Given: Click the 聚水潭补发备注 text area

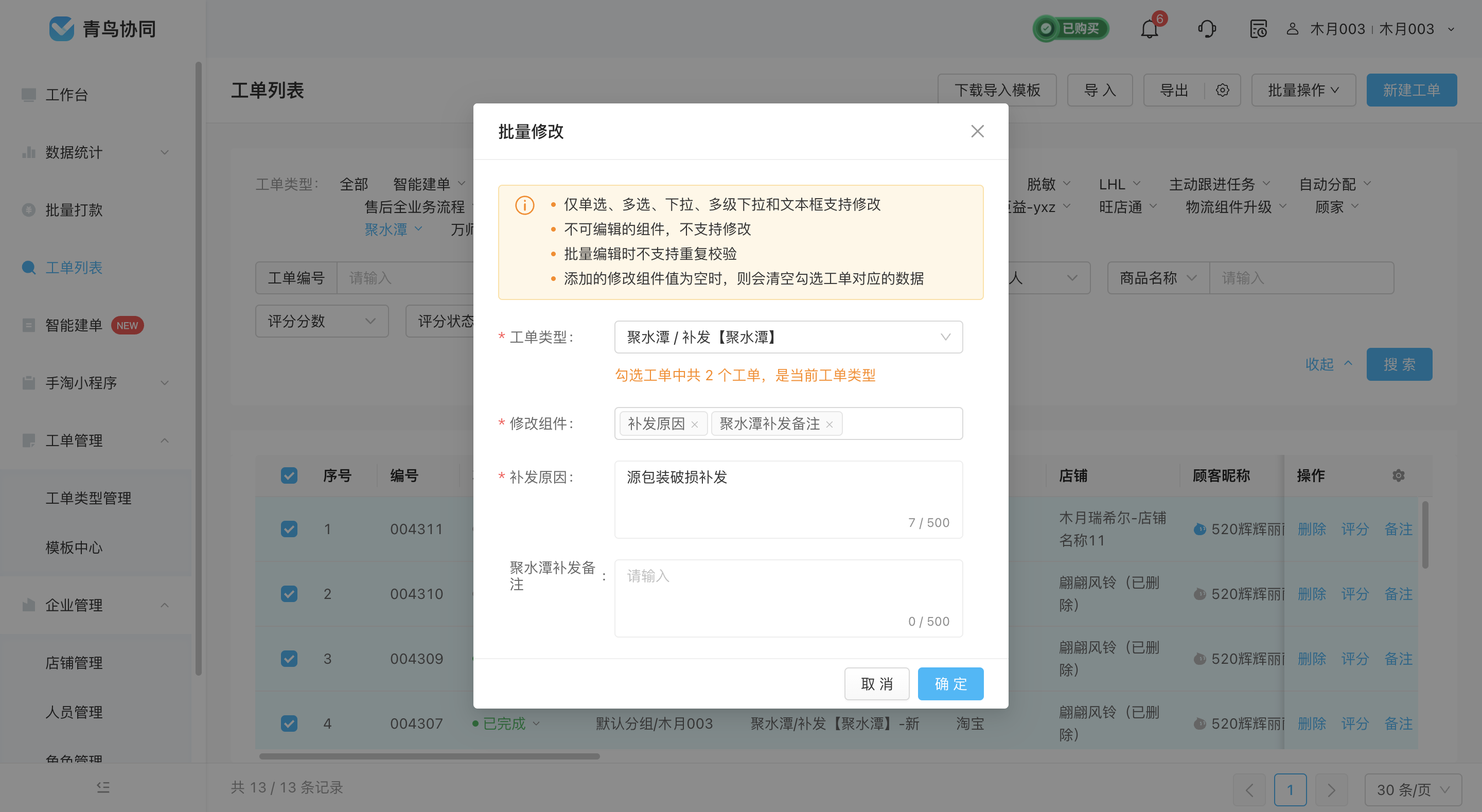Looking at the screenshot, I should tap(788, 598).
